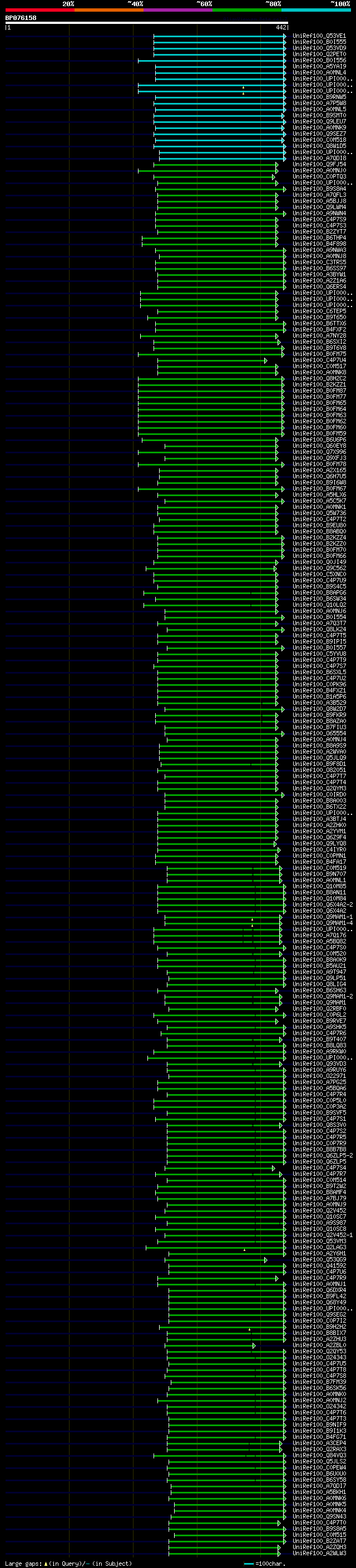Open hit UniRef100_A2WVA0
Screen dimensions: 356x1568
(319, 752)
